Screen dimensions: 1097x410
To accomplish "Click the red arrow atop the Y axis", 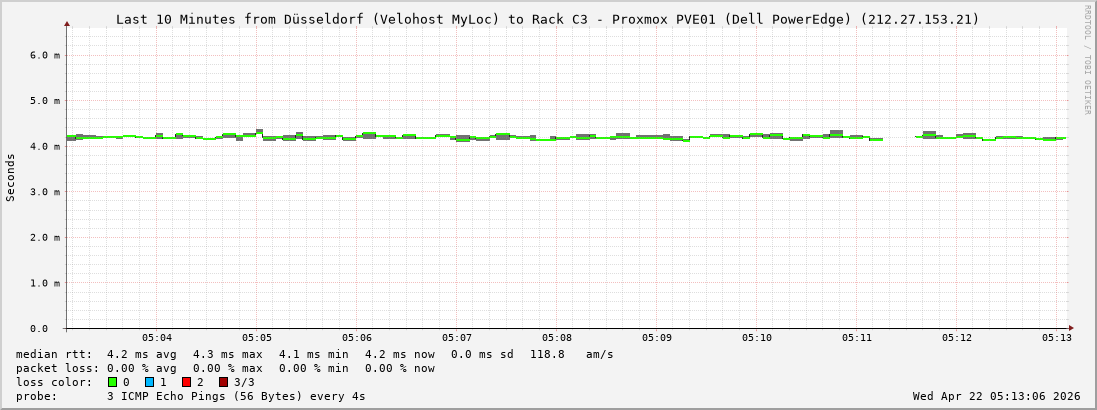I will (x=67, y=23).
